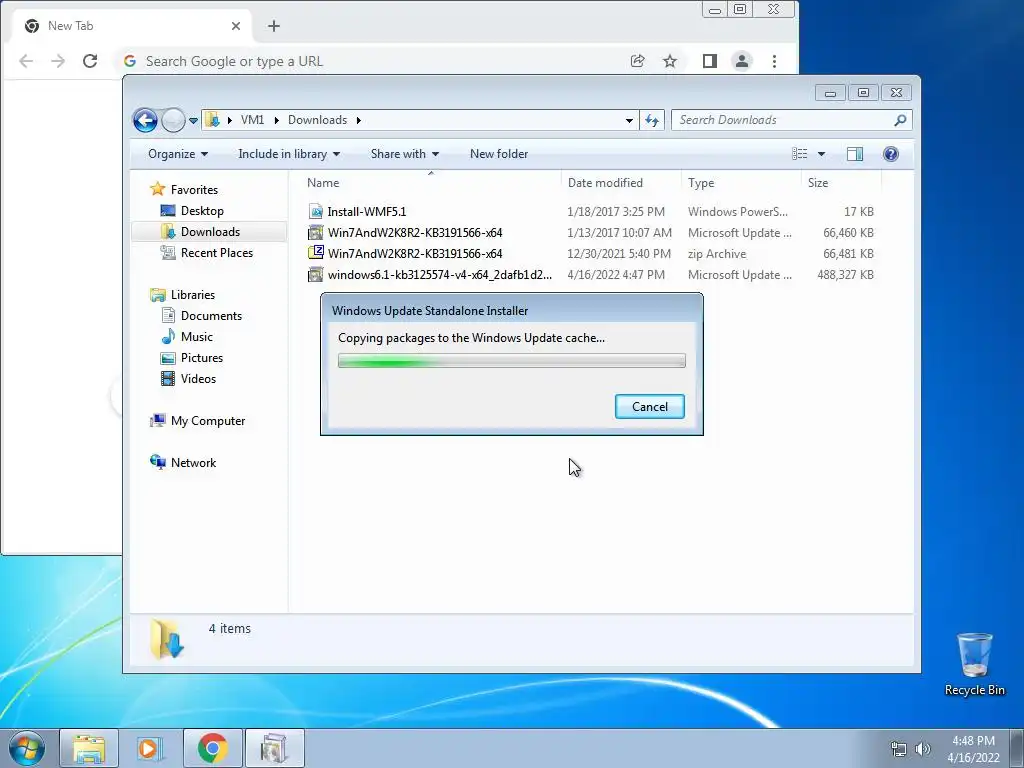
Task: Open the Recycle Bin desktop icon
Action: tap(974, 664)
